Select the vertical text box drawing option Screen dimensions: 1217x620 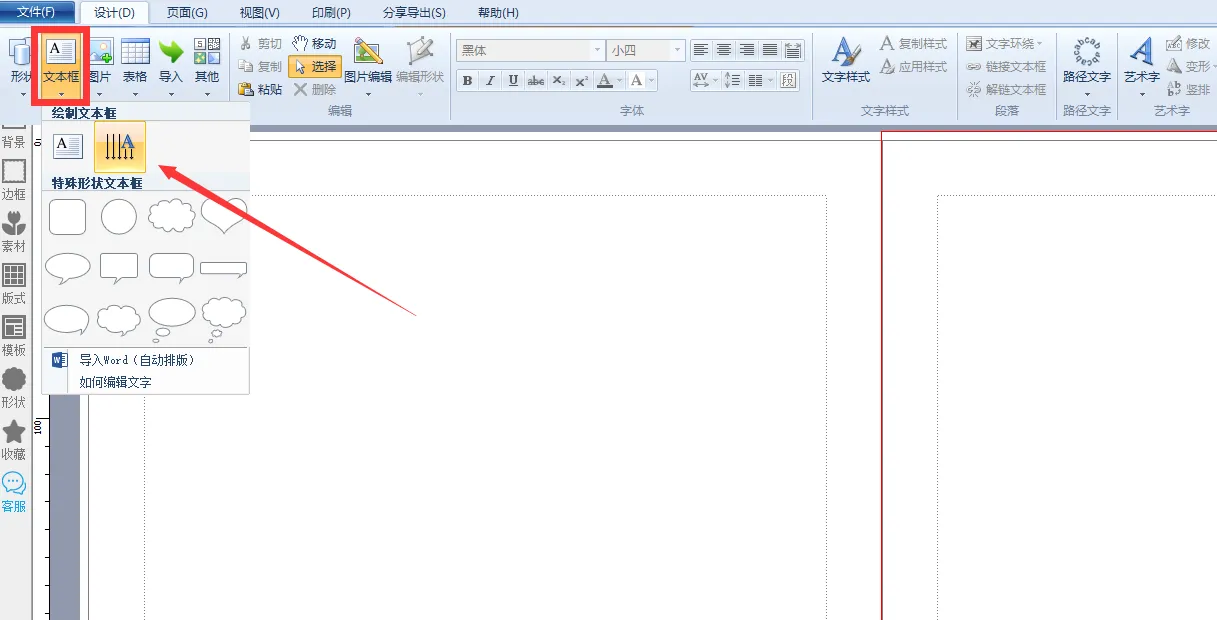[x=120, y=147]
